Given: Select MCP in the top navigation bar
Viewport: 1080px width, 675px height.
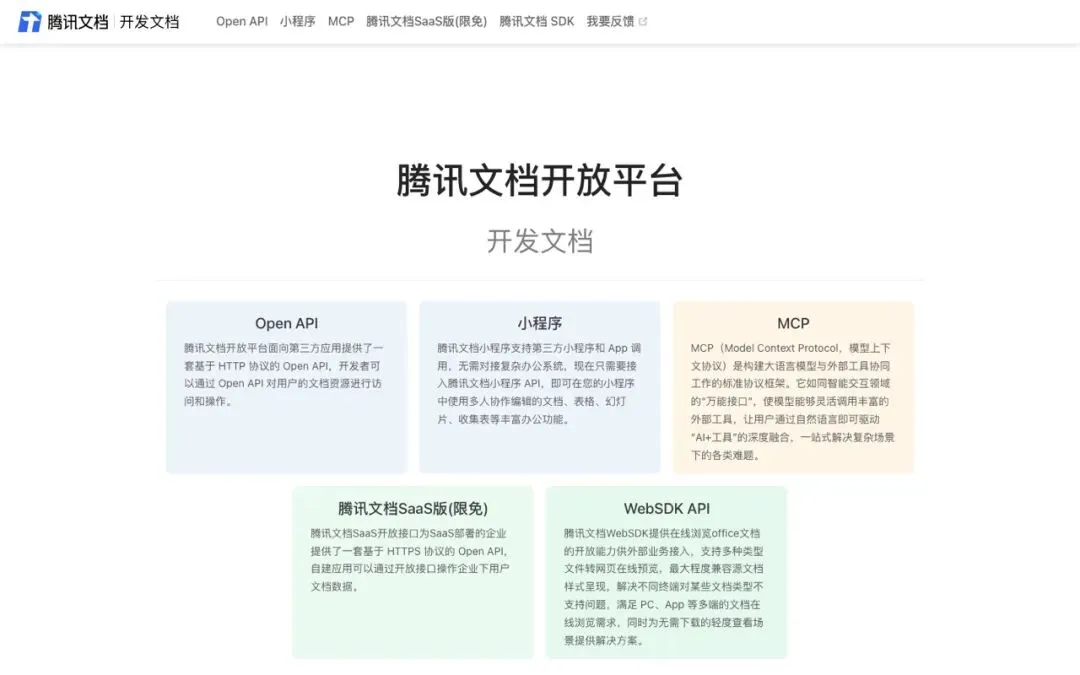Looking at the screenshot, I should pyautogui.click(x=341, y=21).
